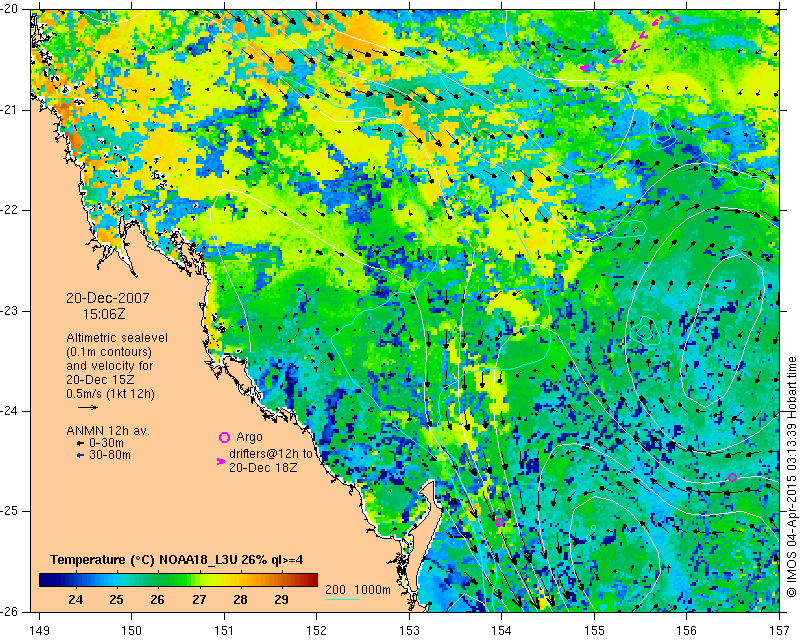
Task: Click longitude axis label 151
Action: [x=224, y=631]
